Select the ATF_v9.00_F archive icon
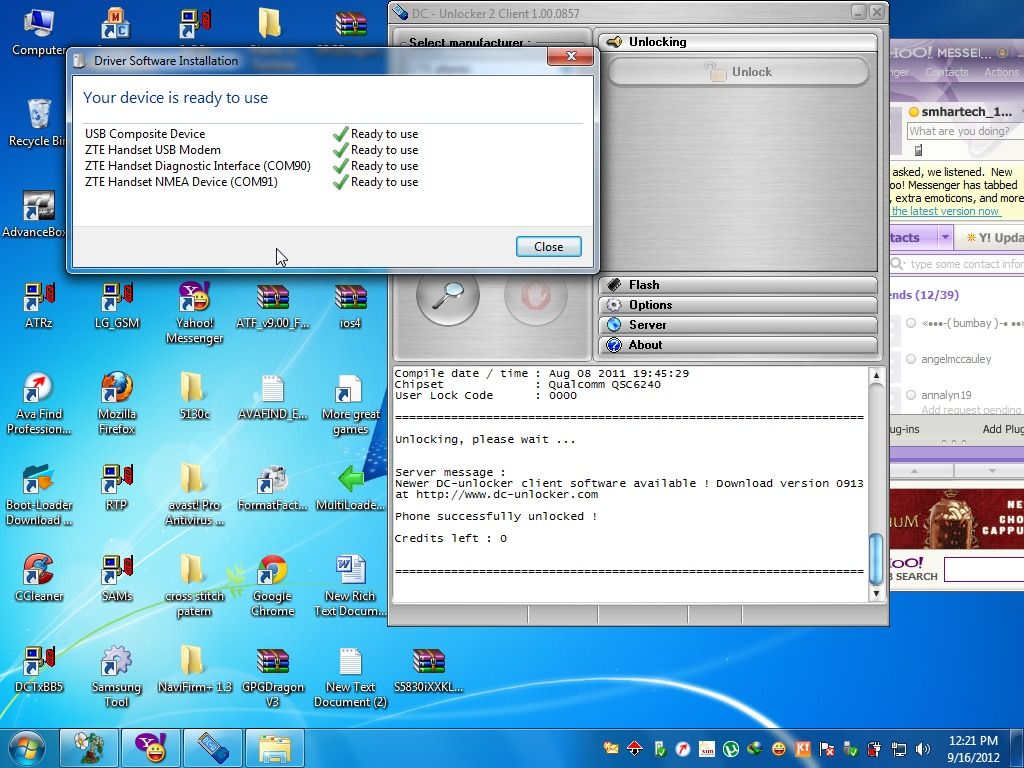Screen dimensions: 1024x768 [272, 305]
